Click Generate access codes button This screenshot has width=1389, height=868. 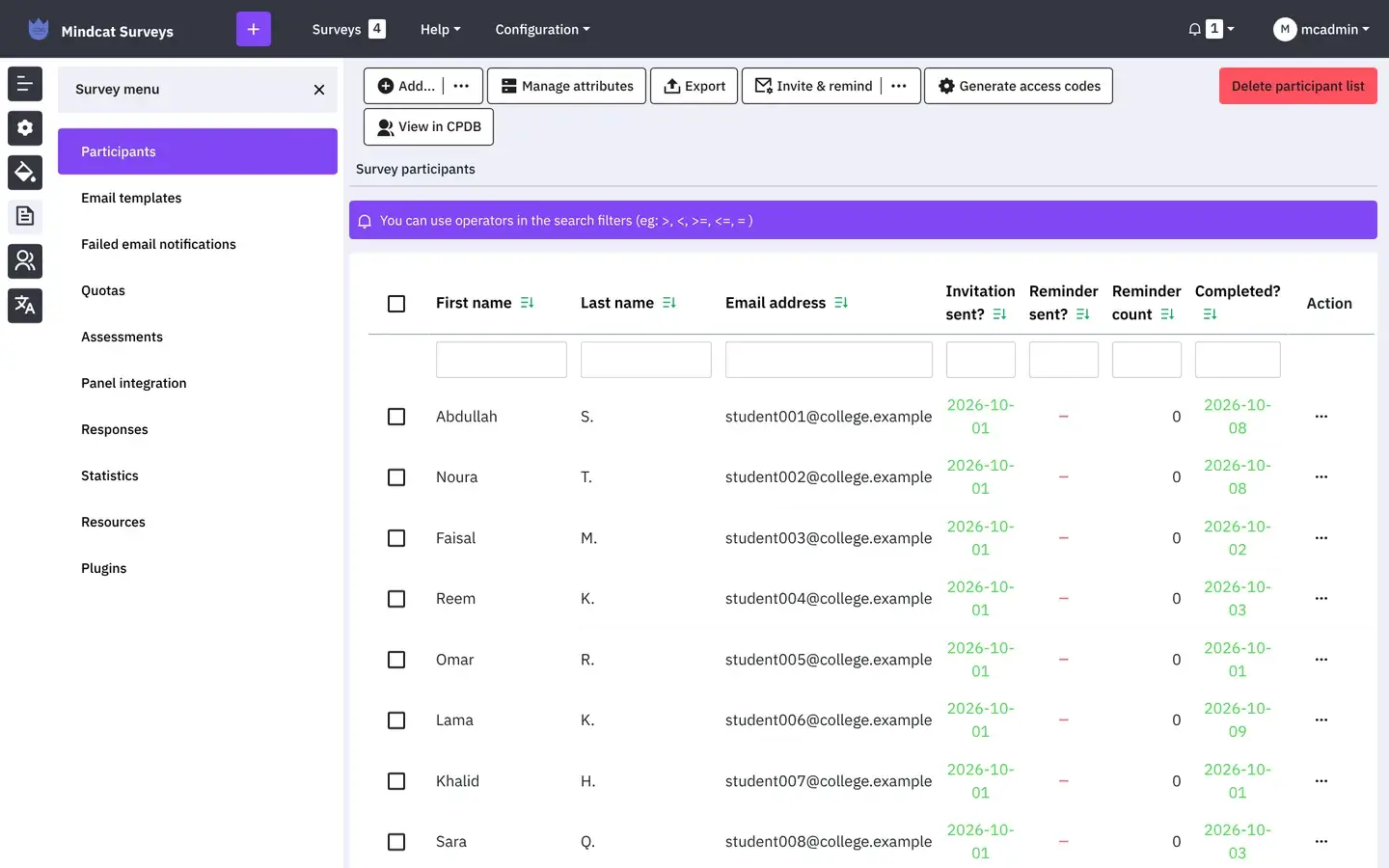pyautogui.click(x=1019, y=86)
